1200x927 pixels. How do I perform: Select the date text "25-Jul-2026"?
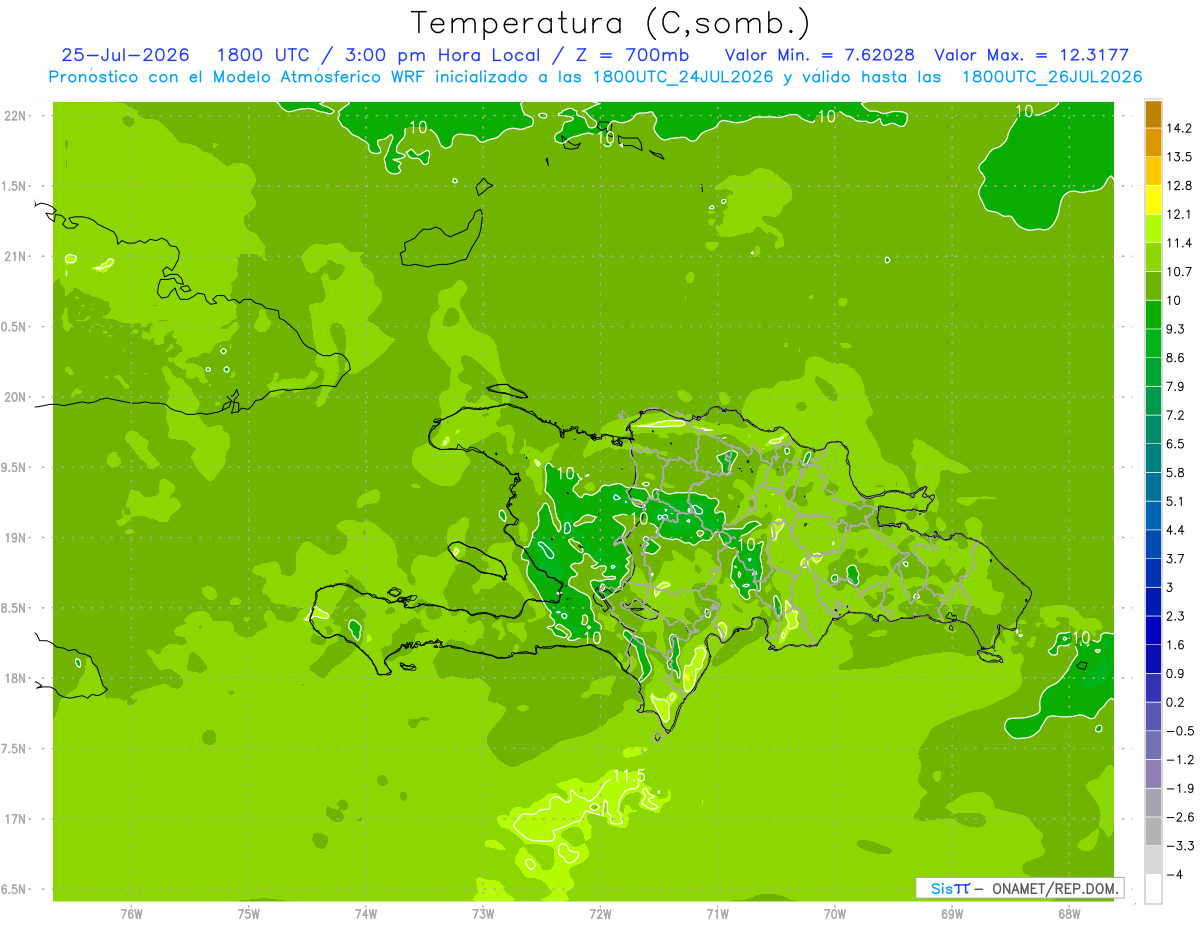click(125, 55)
